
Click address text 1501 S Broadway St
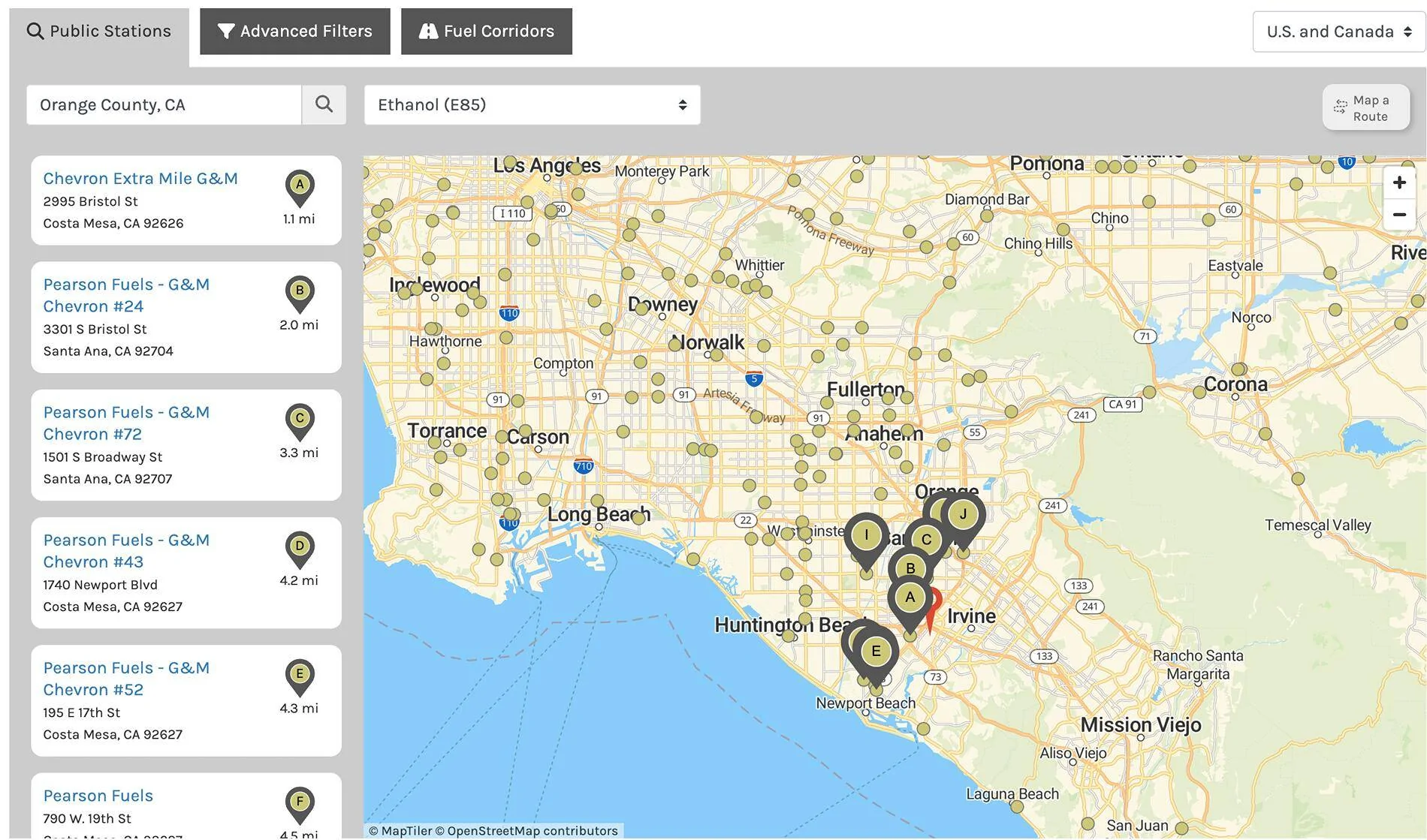coord(103,456)
